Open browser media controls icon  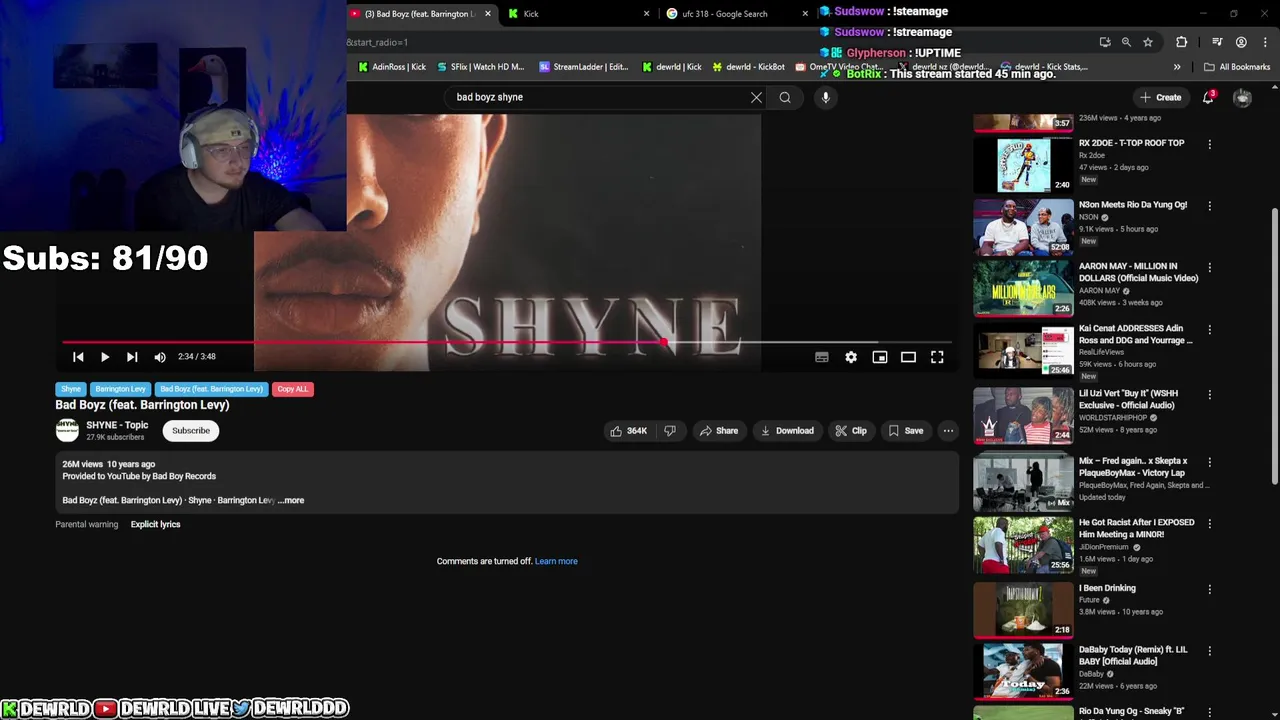pos(1217,42)
